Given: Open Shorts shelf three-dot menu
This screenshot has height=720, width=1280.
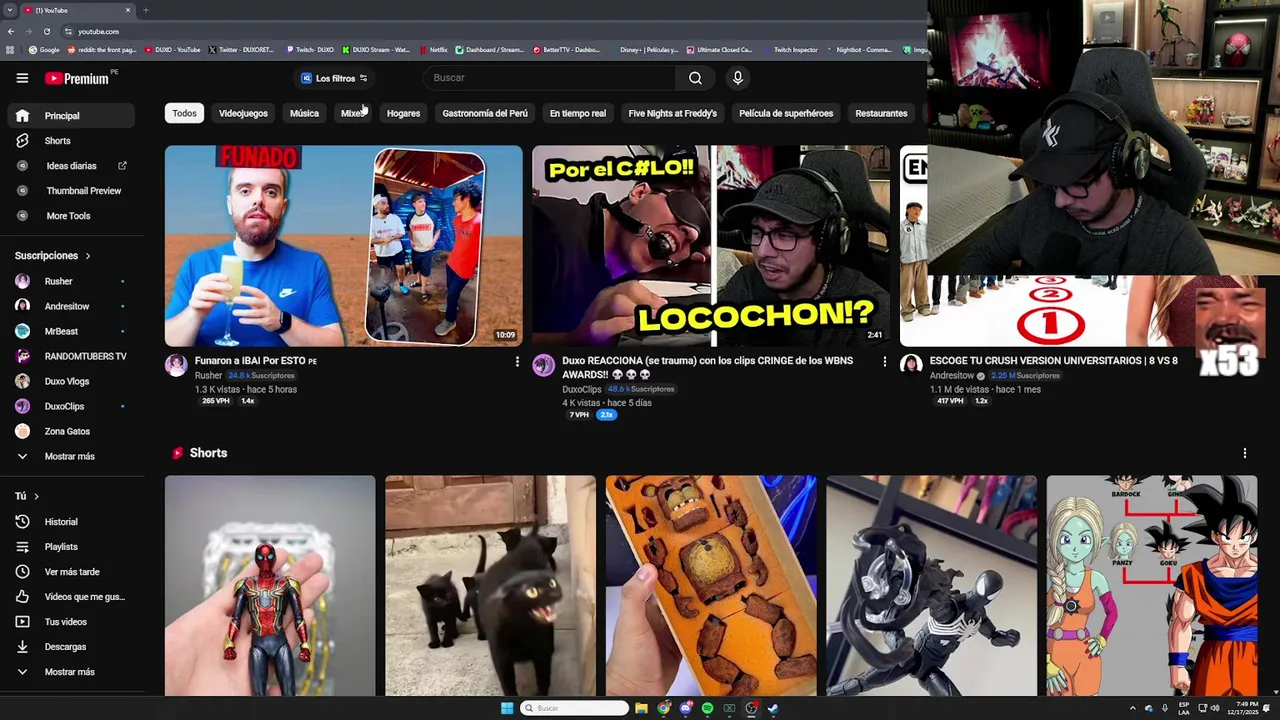Looking at the screenshot, I should click(1245, 454).
